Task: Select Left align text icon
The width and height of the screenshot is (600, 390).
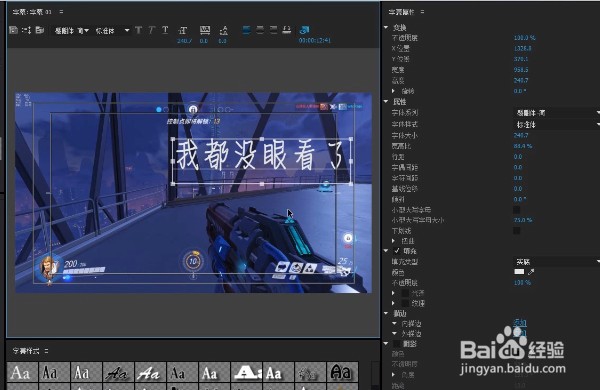Action: click(x=246, y=30)
